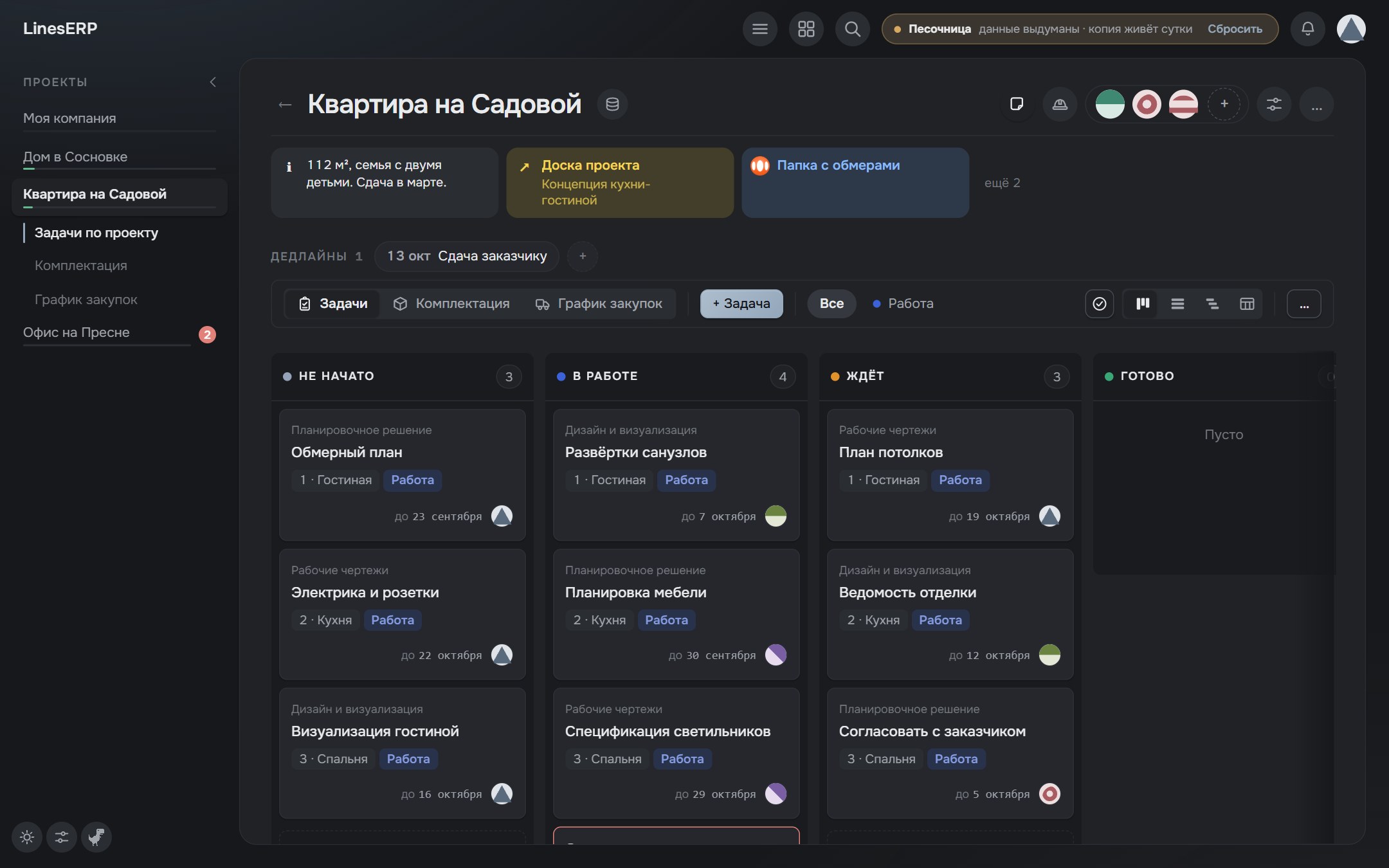The image size is (1389, 868).
Task: Click the database icon beside project title
Action: tap(612, 104)
